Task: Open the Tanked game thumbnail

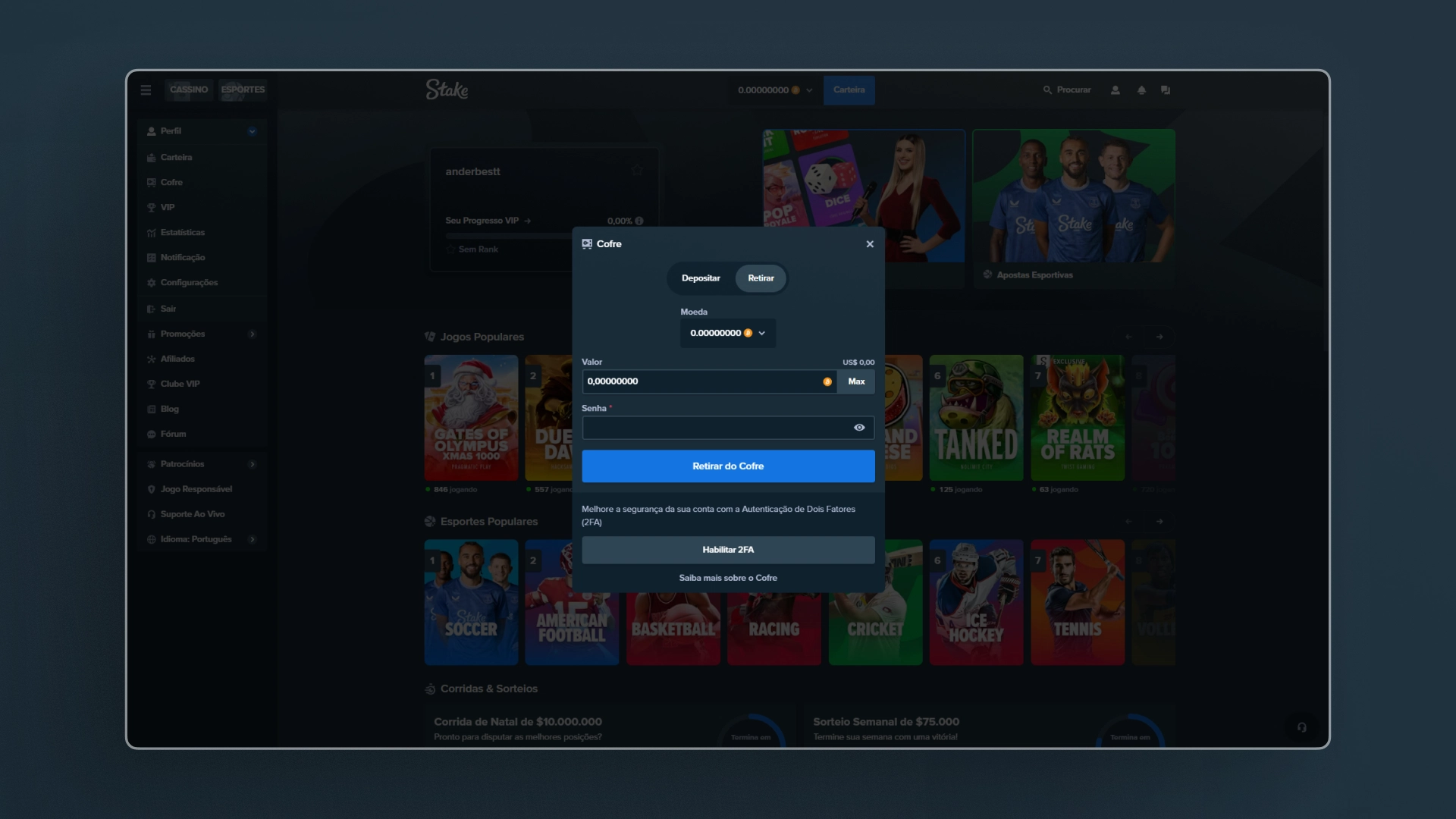Action: tap(976, 418)
